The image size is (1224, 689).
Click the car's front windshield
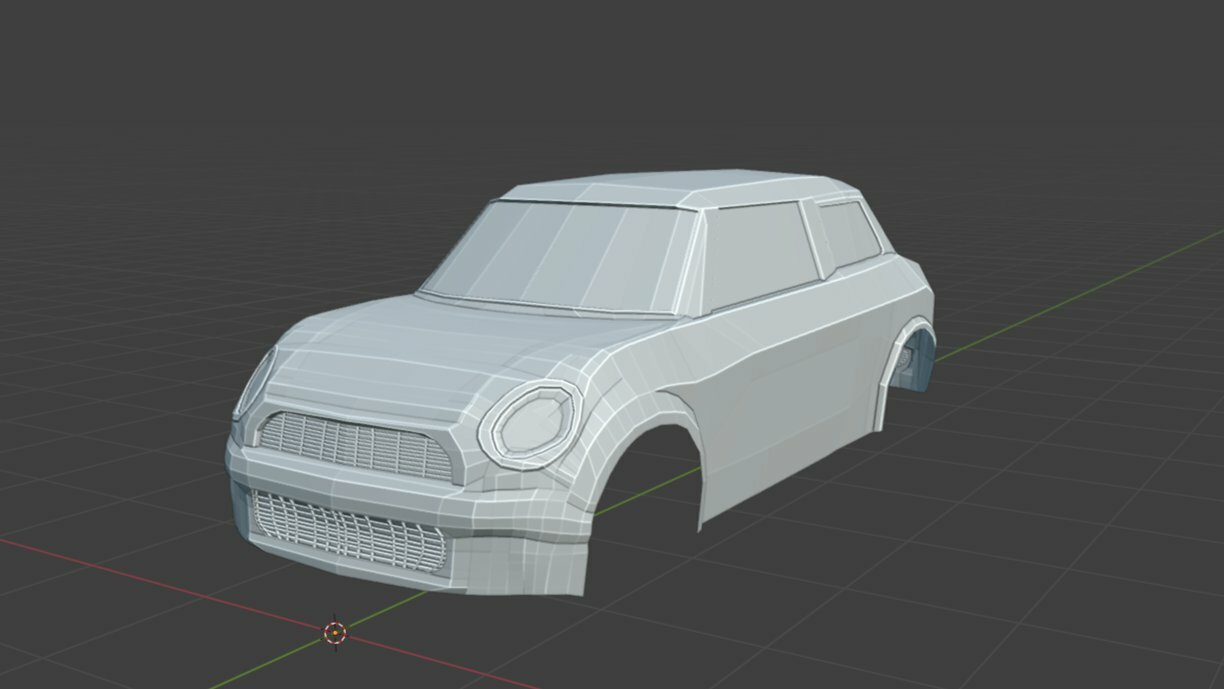point(560,257)
